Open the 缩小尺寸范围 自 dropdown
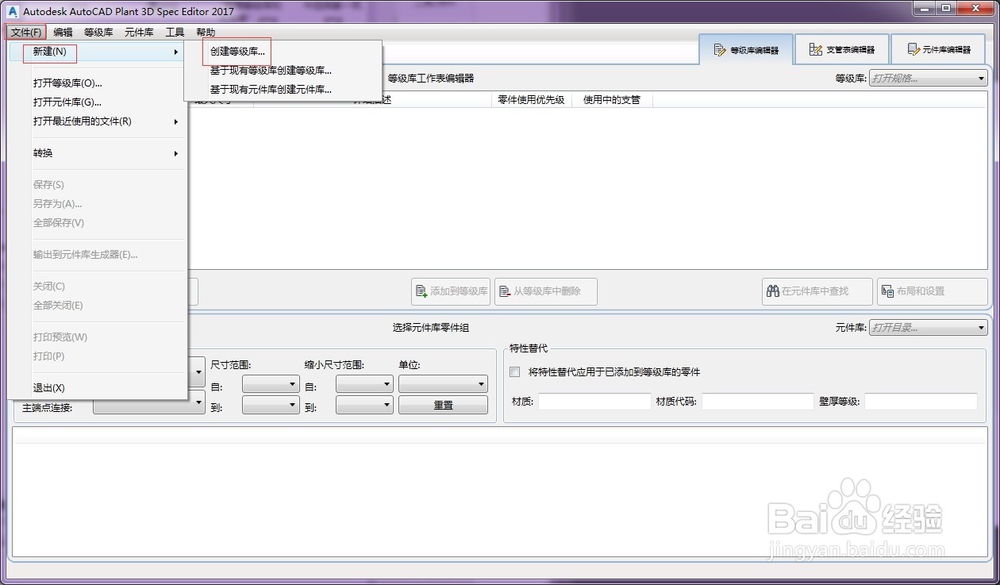Viewport: 1000px width, 585px height. pyautogui.click(x=364, y=384)
